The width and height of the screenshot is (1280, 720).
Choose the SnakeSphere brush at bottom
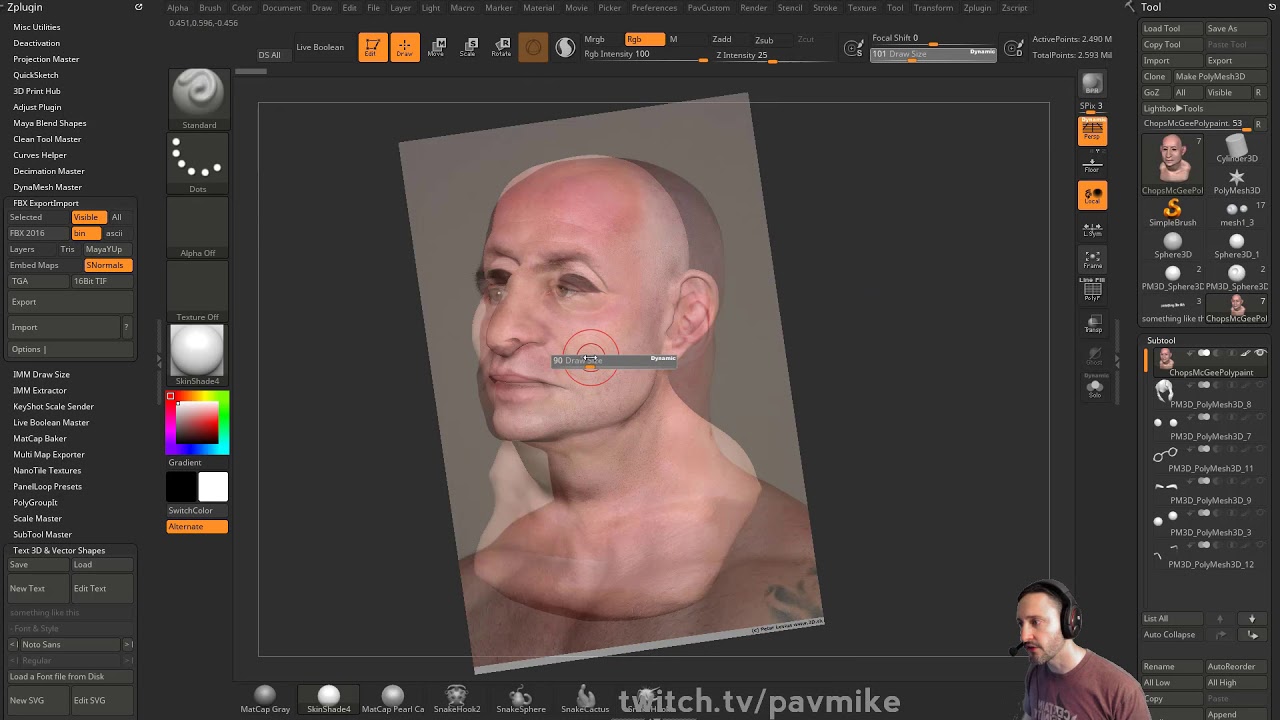tap(521, 699)
